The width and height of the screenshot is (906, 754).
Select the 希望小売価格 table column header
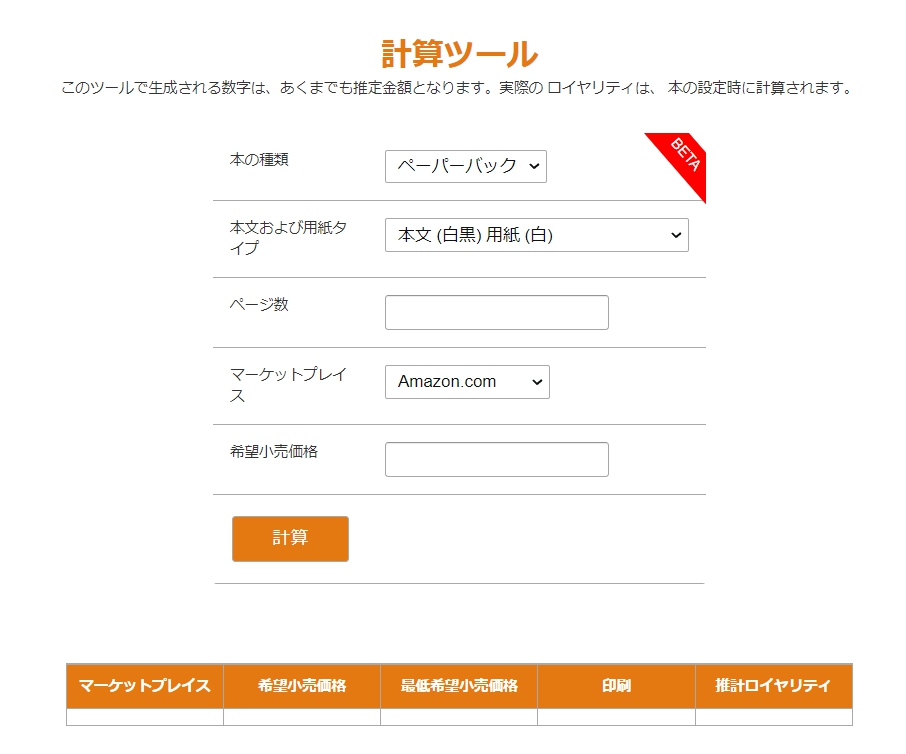302,686
